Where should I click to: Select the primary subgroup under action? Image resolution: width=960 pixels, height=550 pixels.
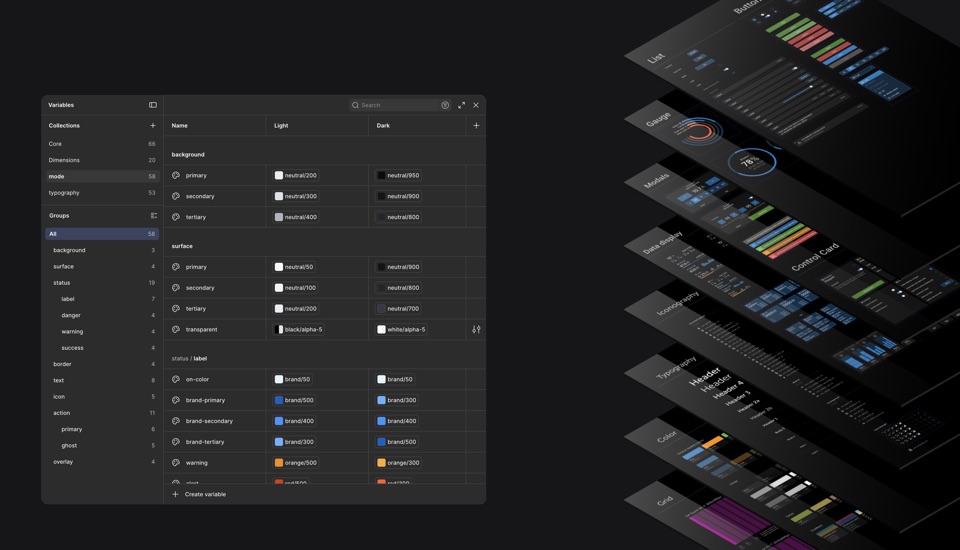tap(102, 429)
